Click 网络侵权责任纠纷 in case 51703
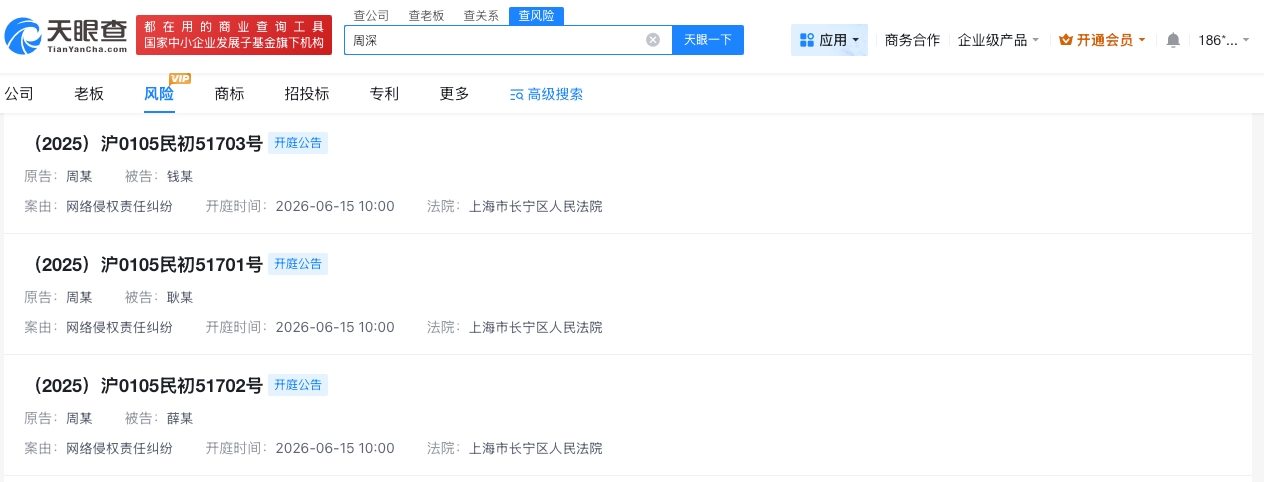Image resolution: width=1264 pixels, height=482 pixels. coord(119,207)
